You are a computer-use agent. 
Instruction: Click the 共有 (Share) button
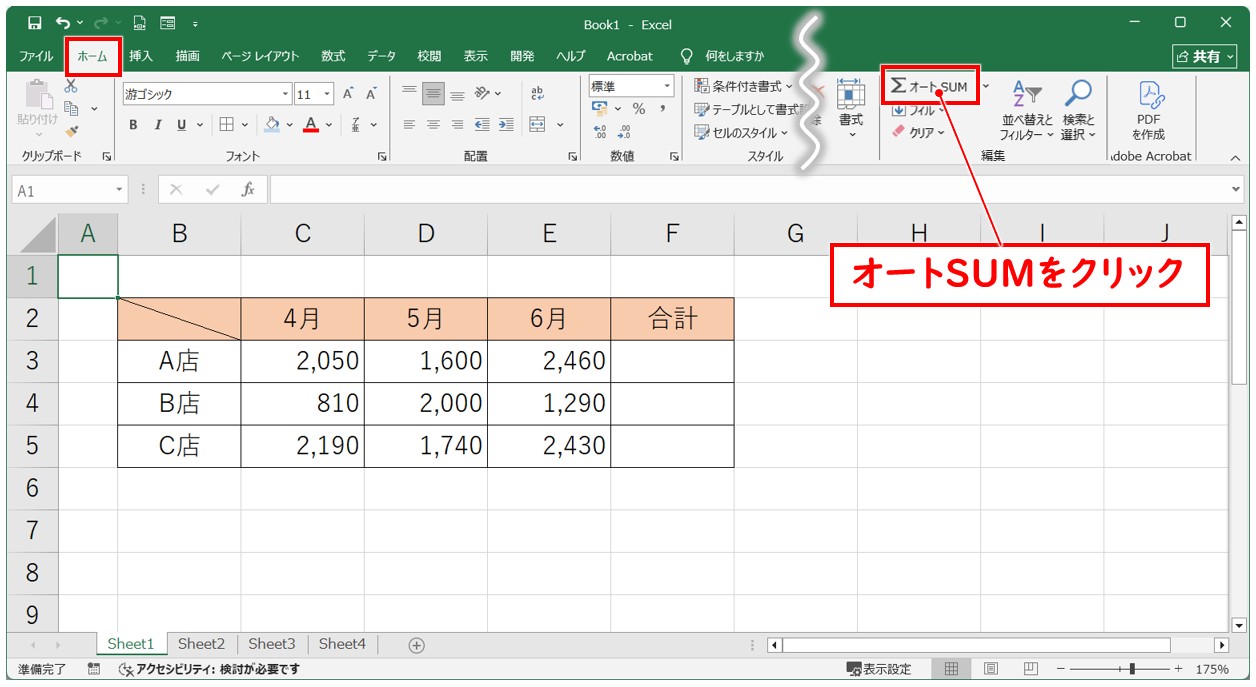coord(1204,56)
